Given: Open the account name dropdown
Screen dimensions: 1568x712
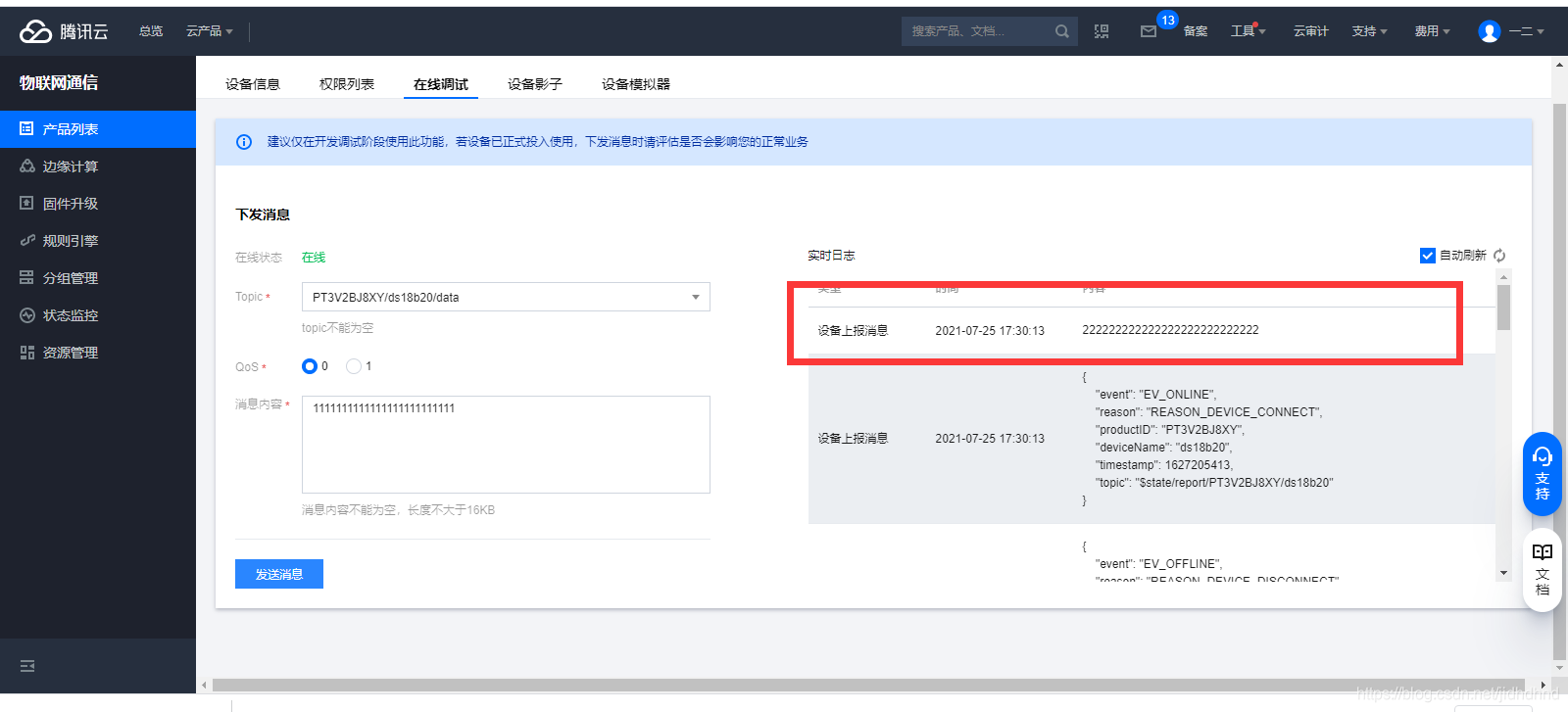Looking at the screenshot, I should (x=1526, y=31).
